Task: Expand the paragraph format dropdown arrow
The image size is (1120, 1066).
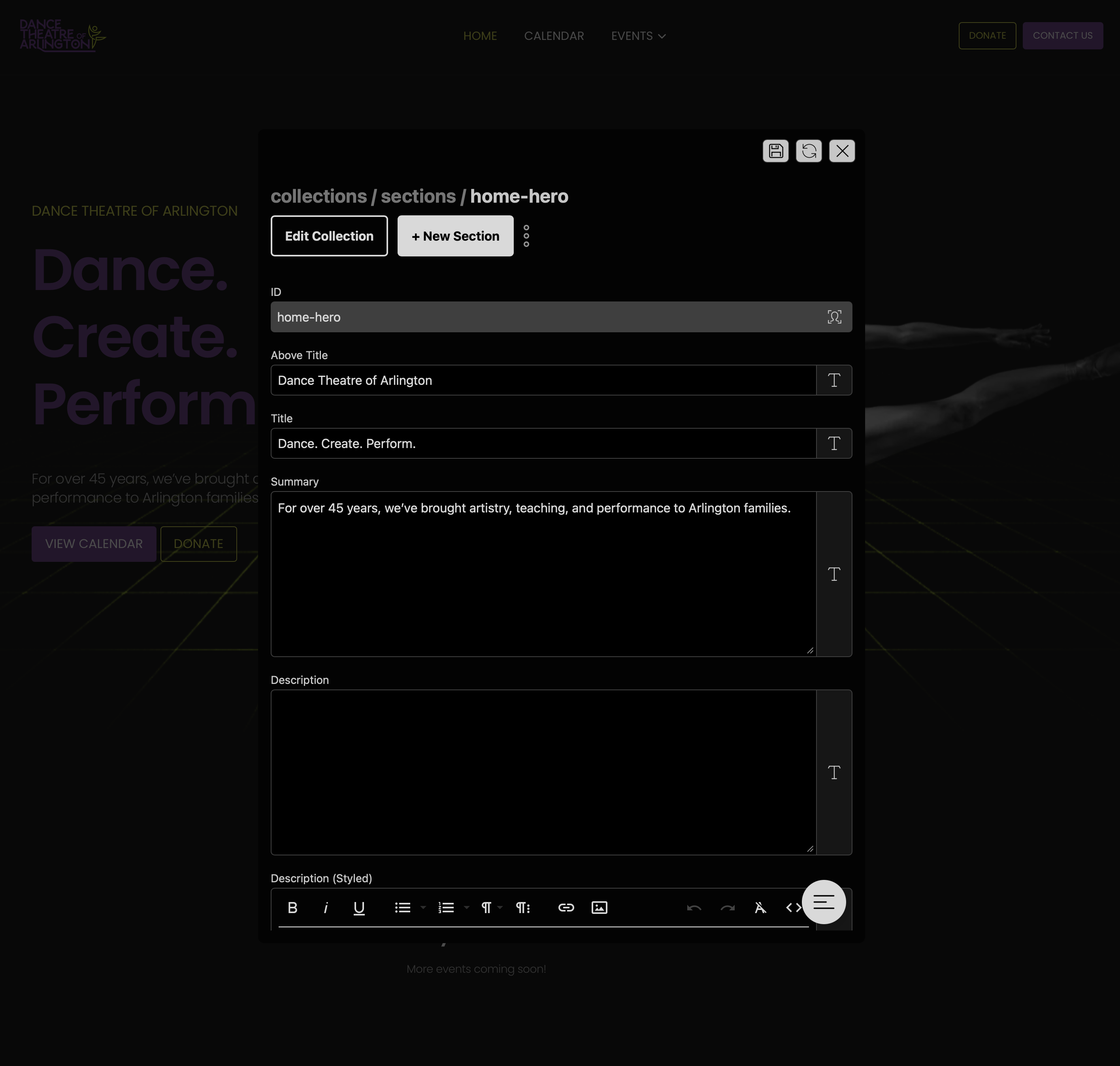Action: (x=500, y=908)
